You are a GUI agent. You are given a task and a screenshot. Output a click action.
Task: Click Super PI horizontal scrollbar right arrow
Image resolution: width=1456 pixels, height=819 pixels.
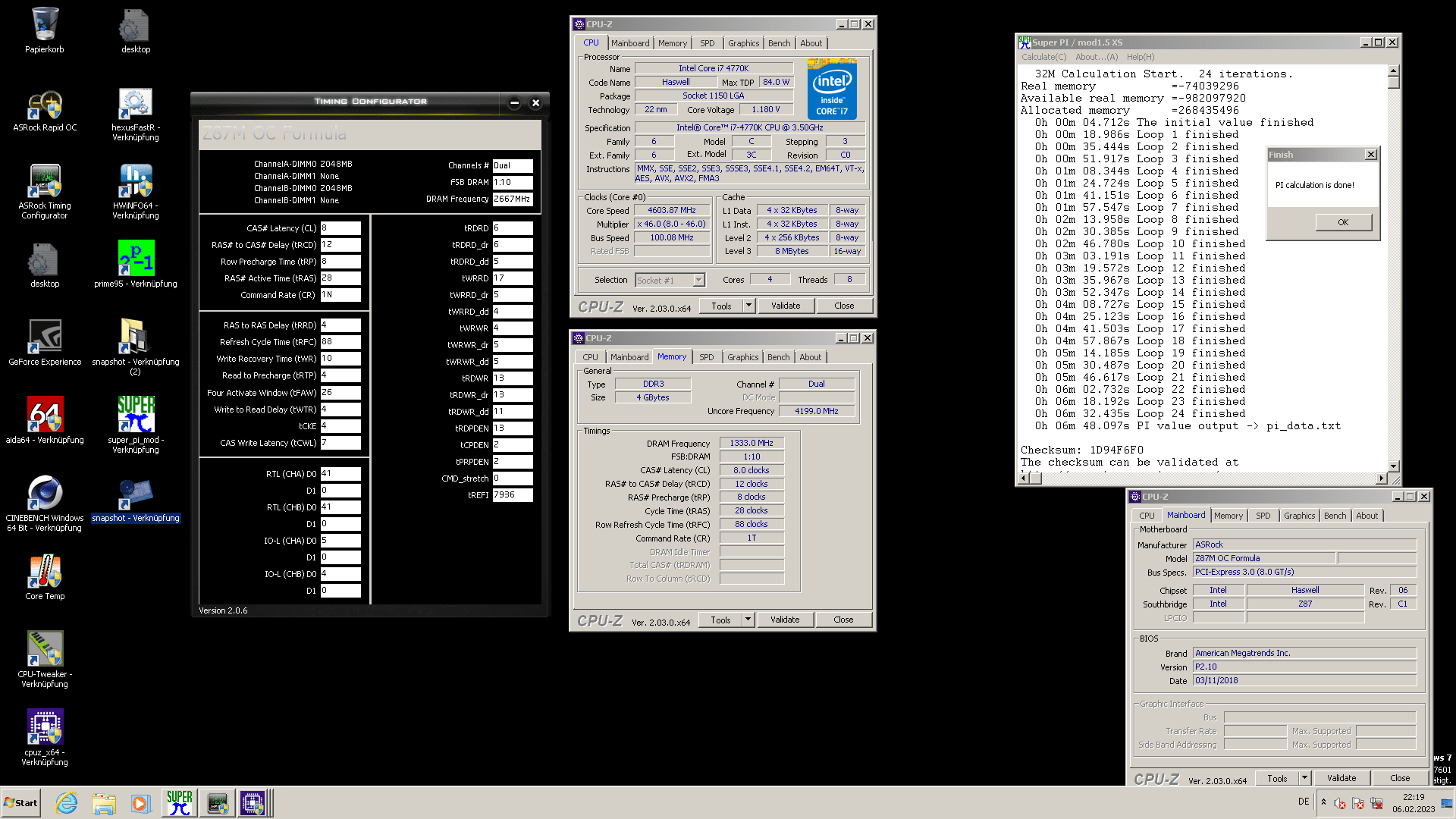(x=1381, y=478)
